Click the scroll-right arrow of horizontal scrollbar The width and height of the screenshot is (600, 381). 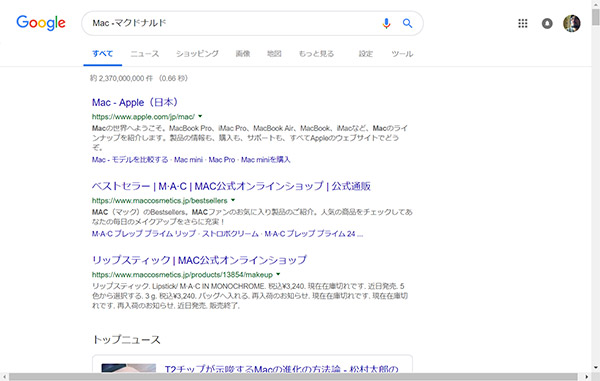(587, 377)
